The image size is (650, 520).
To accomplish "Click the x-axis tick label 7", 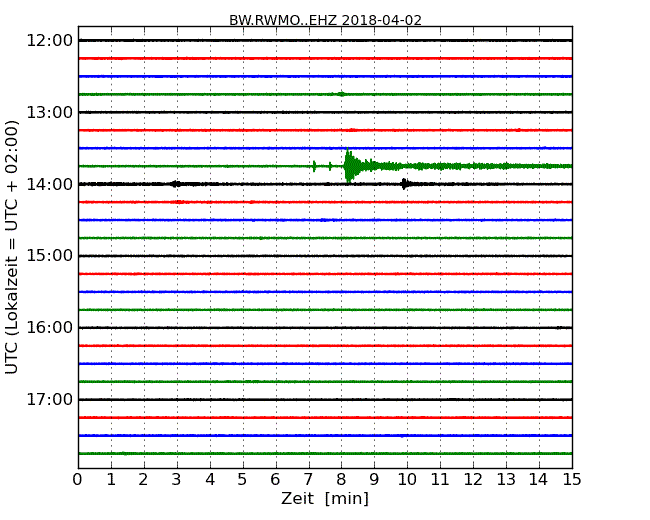I will tap(308, 480).
